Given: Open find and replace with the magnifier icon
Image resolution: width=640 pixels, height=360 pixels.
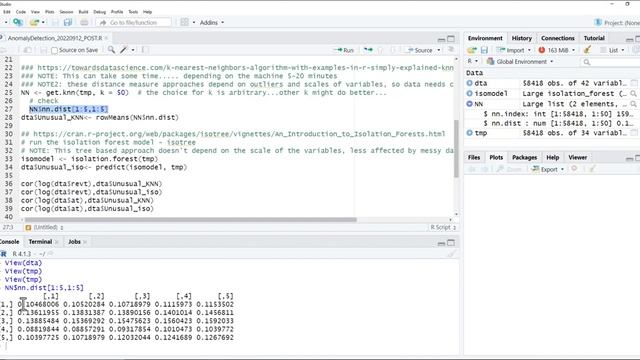Looking at the screenshot, I should (x=111, y=50).
